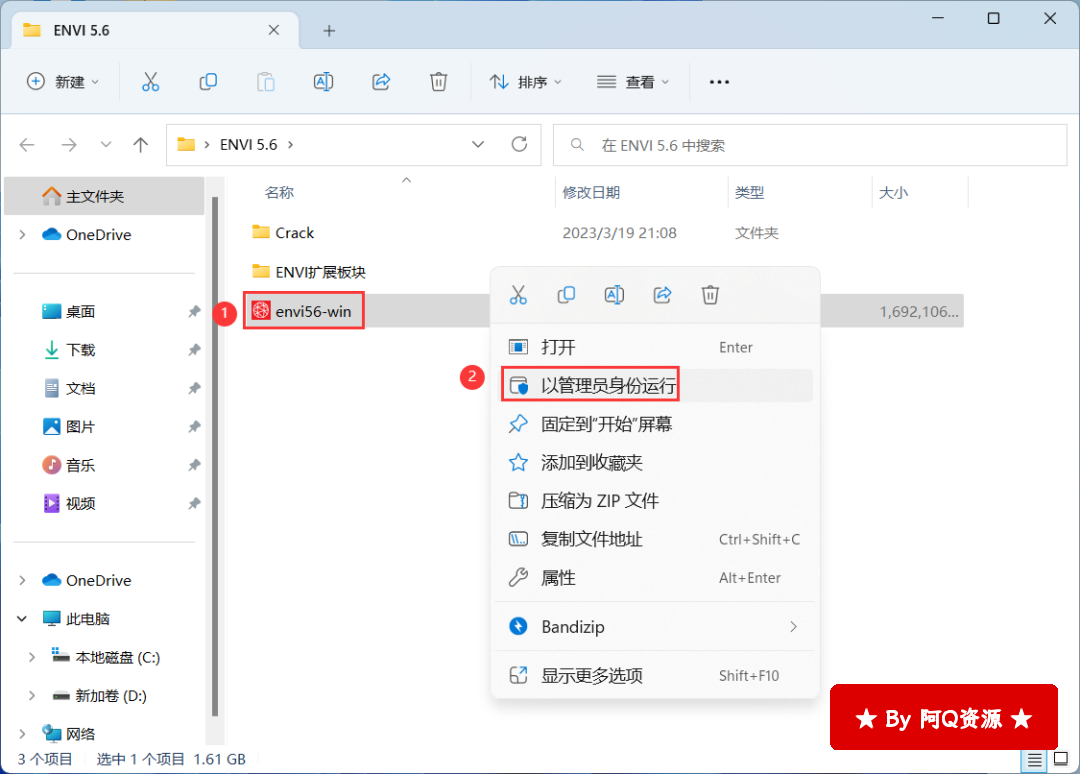Select the ENVI扩展板块 folder
1080x774 pixels.
tap(320, 272)
